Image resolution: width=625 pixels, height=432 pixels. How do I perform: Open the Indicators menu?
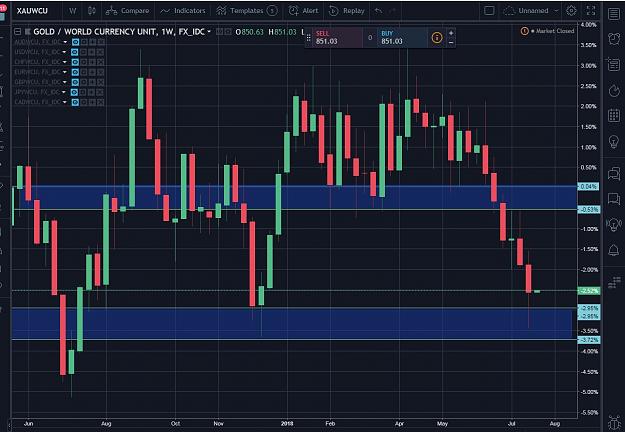tap(183, 11)
